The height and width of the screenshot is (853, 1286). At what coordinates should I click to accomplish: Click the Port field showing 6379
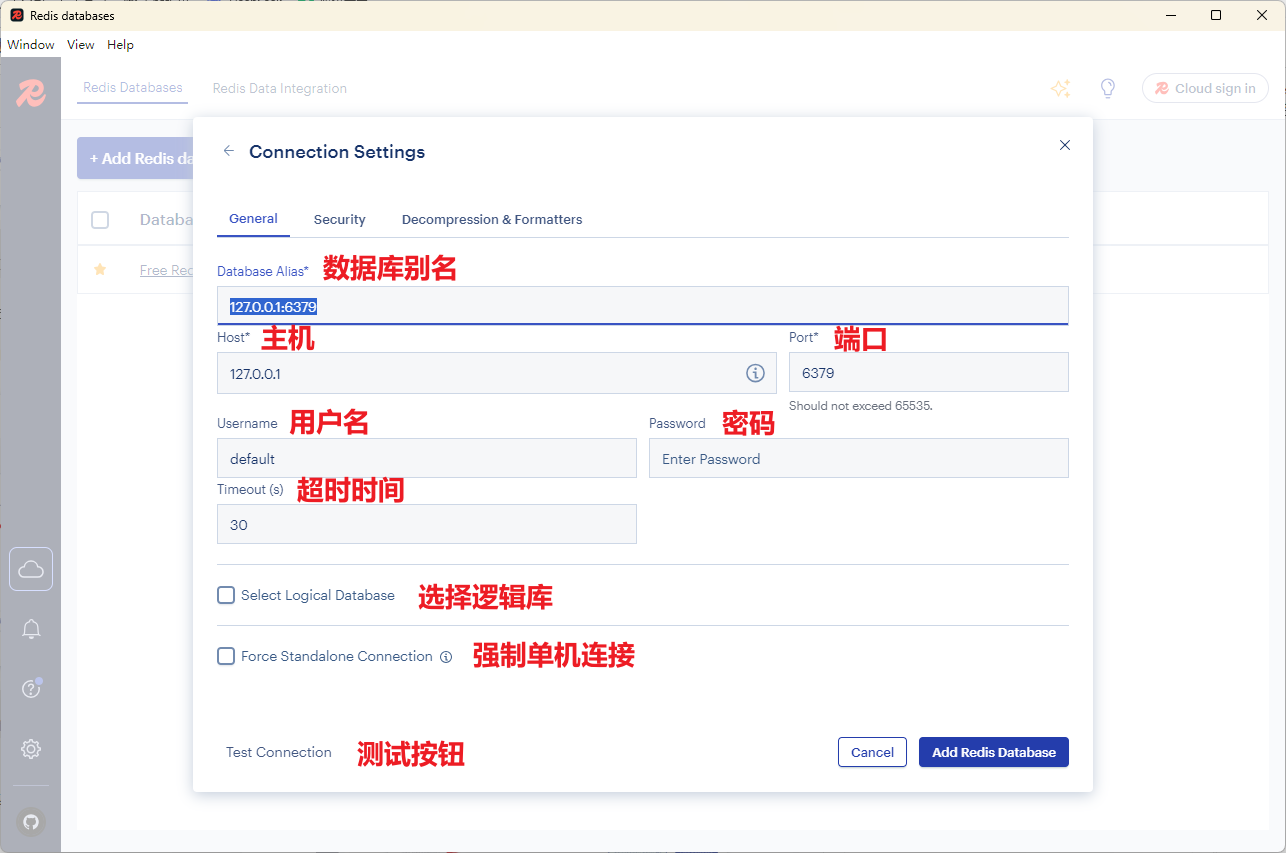(x=929, y=372)
